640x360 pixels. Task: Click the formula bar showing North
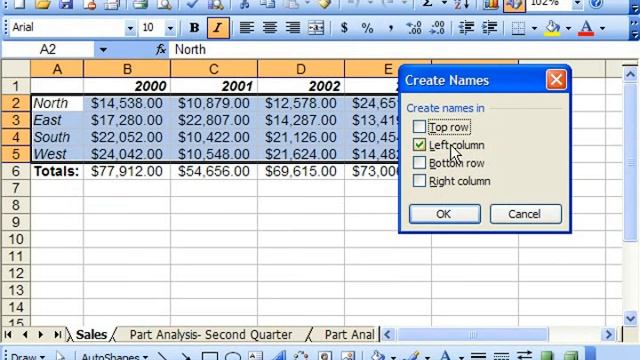tap(404, 50)
